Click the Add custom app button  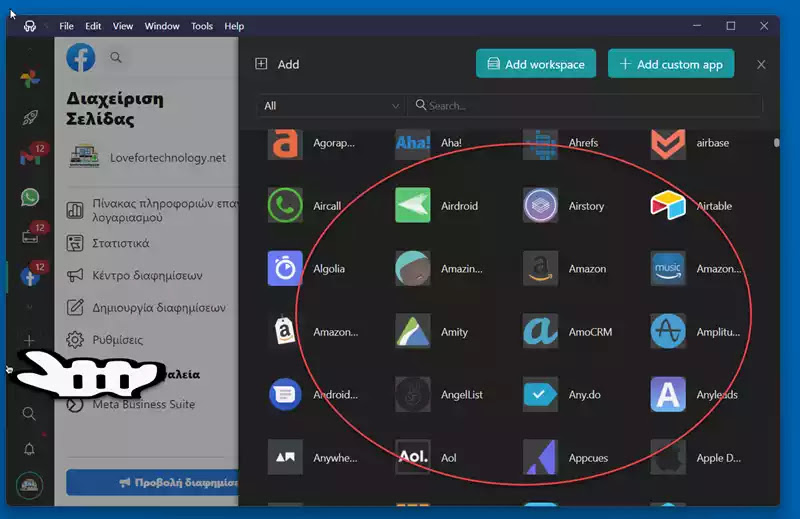click(x=671, y=64)
